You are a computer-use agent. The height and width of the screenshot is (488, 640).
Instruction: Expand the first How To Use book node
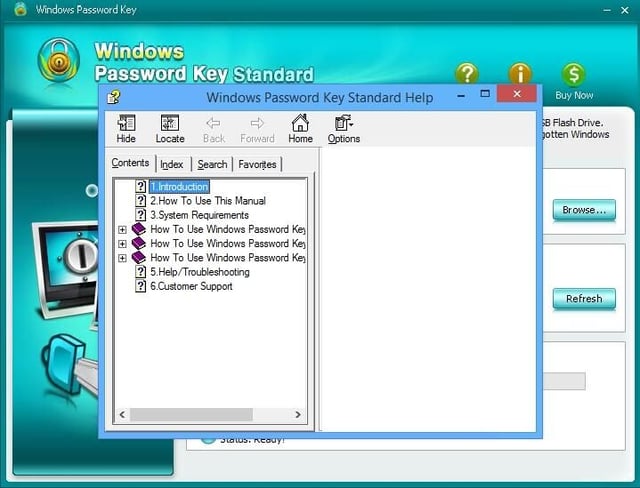[122, 230]
